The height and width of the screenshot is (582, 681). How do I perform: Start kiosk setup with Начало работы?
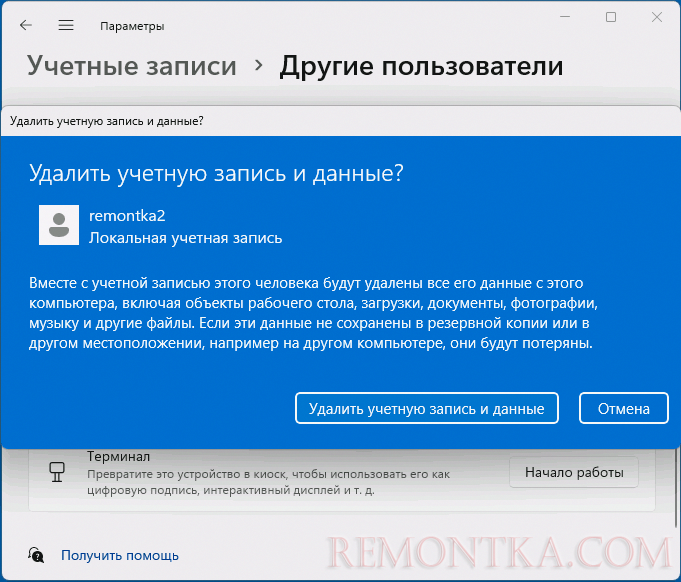574,472
